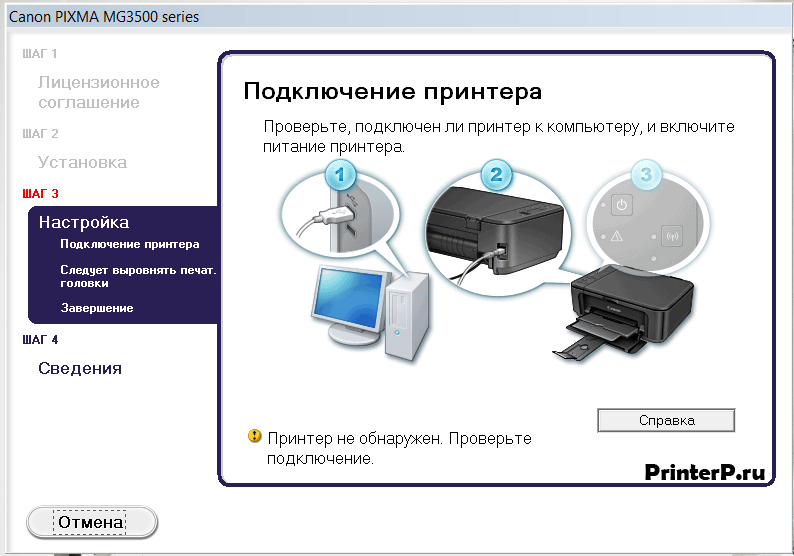
Task: Click the ШАГ 2 label
Action: point(41,134)
